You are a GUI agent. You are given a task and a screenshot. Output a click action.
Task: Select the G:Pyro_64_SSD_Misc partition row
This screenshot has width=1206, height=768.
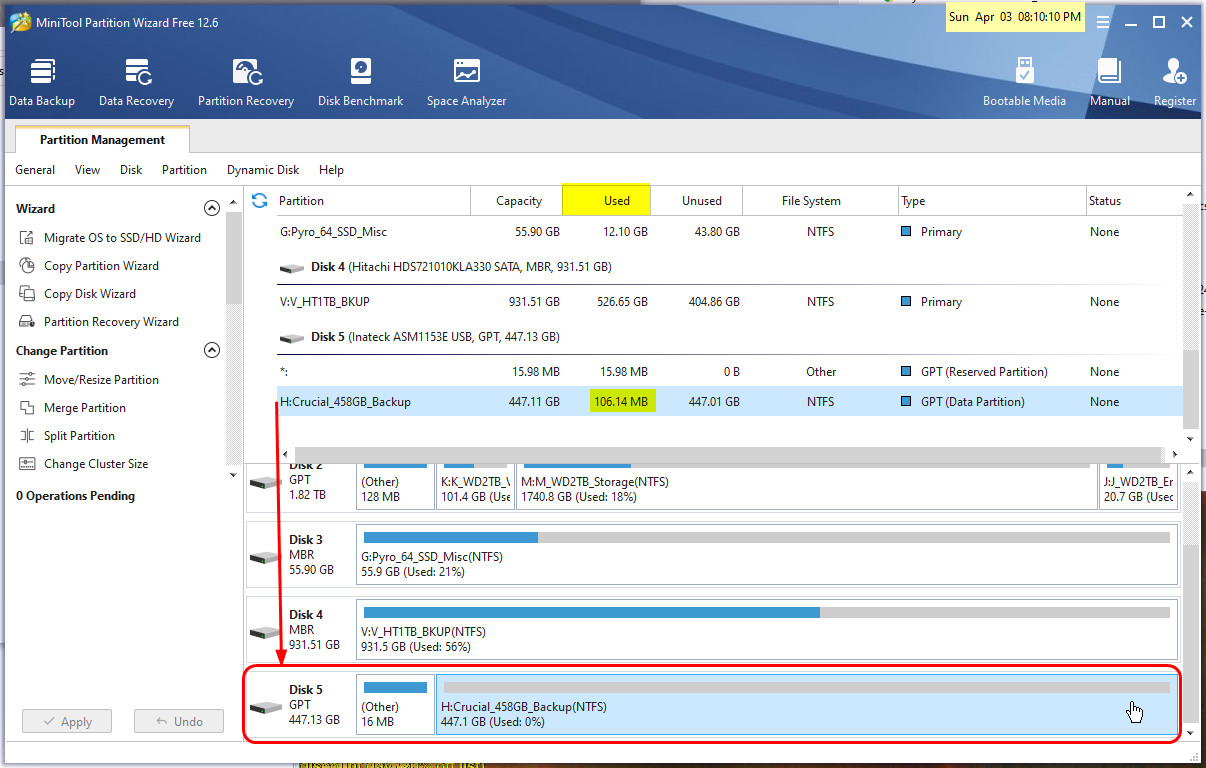coord(728,232)
